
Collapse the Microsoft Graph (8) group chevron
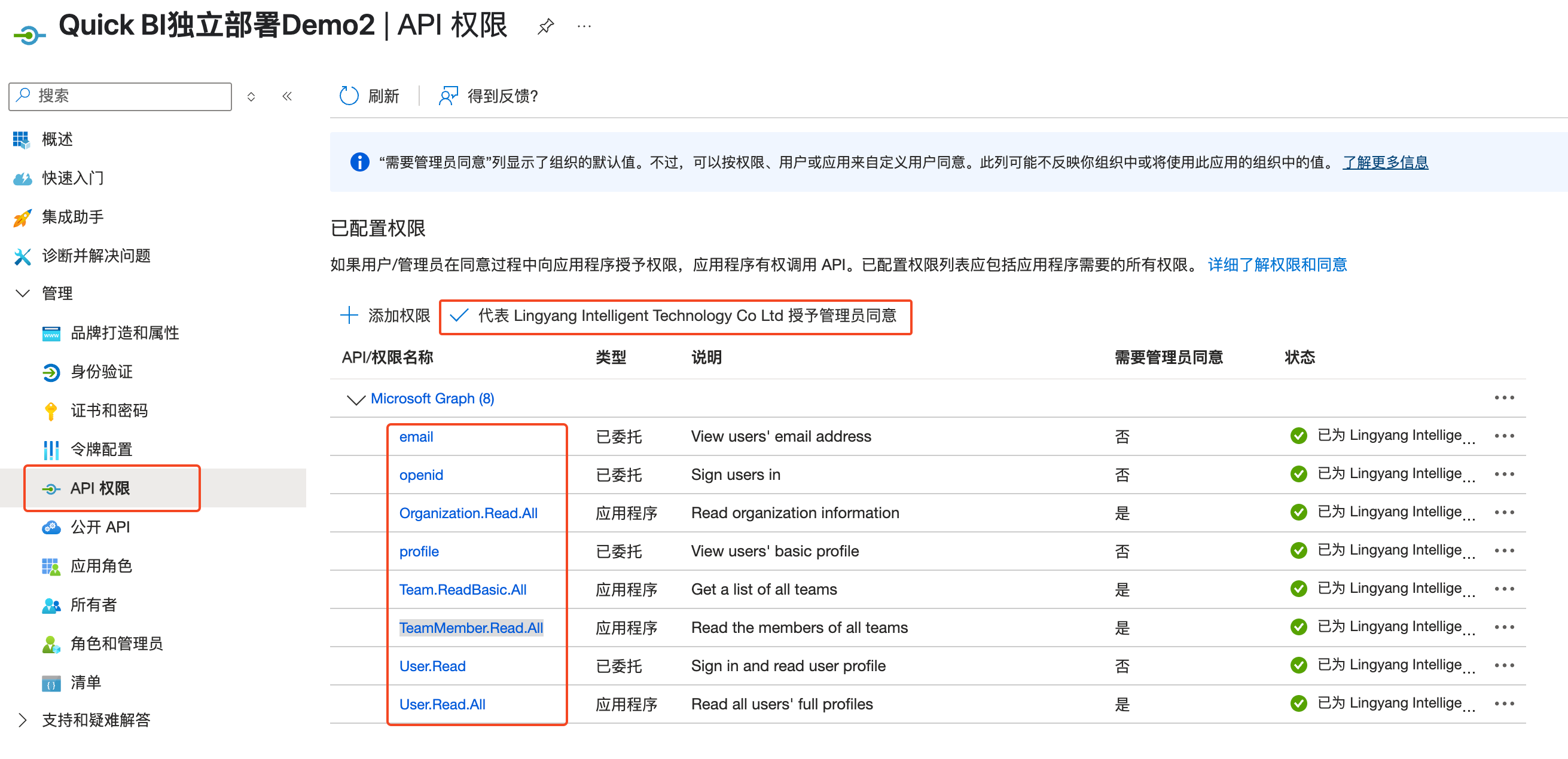tap(355, 399)
